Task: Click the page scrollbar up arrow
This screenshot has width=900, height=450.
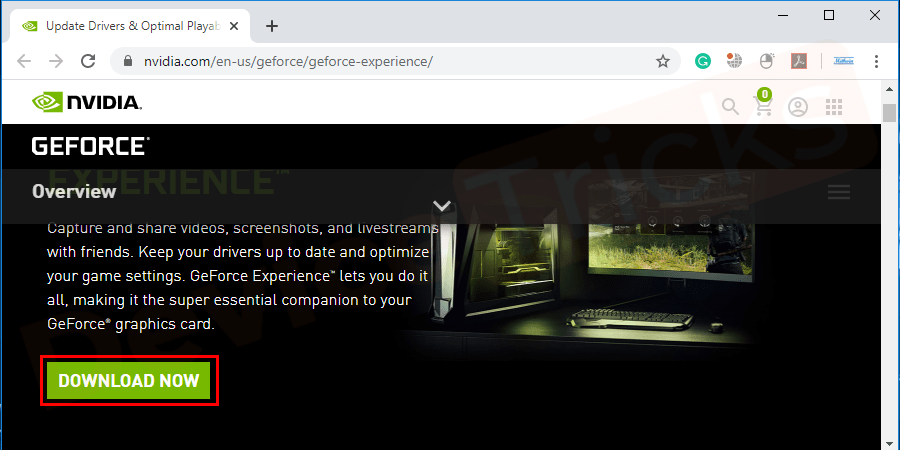Action: point(889,89)
